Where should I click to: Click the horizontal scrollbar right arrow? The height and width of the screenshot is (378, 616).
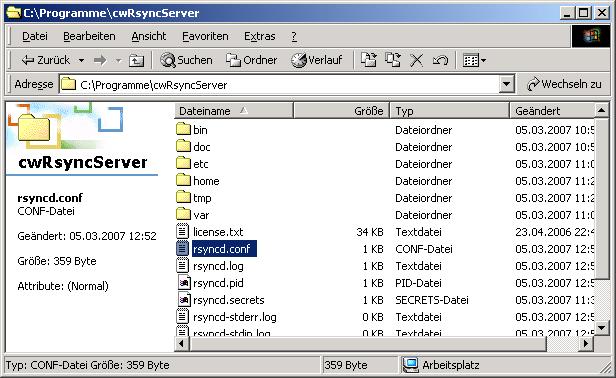[586, 344]
